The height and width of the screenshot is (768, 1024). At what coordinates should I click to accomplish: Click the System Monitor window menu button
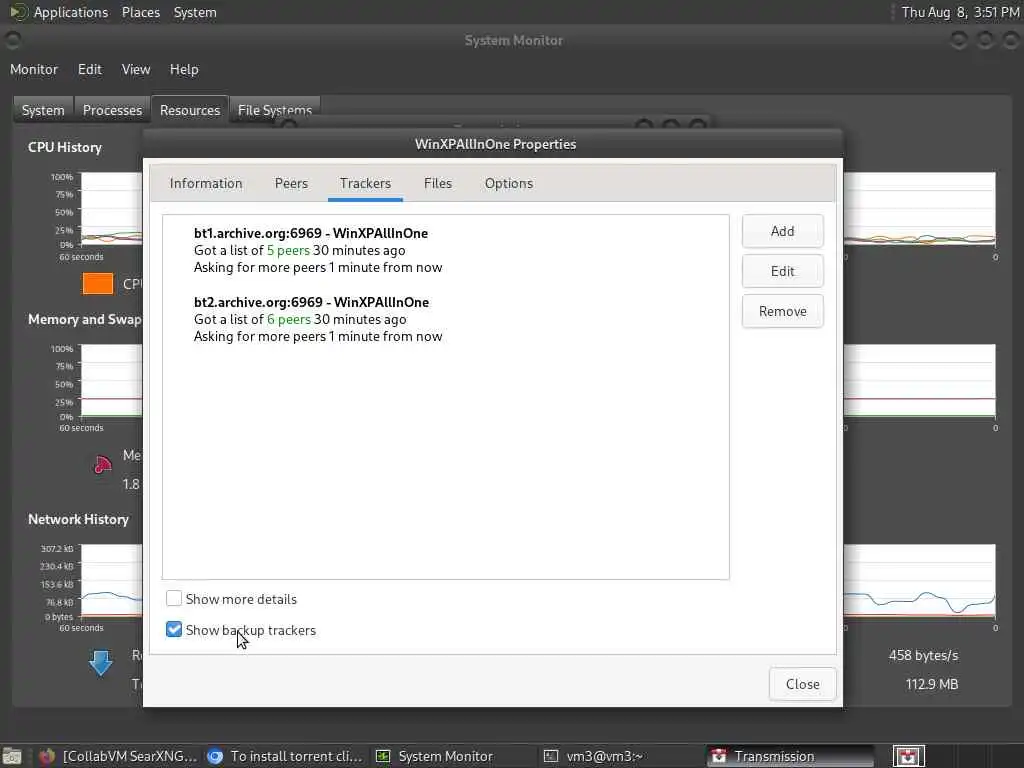click(x=12, y=40)
